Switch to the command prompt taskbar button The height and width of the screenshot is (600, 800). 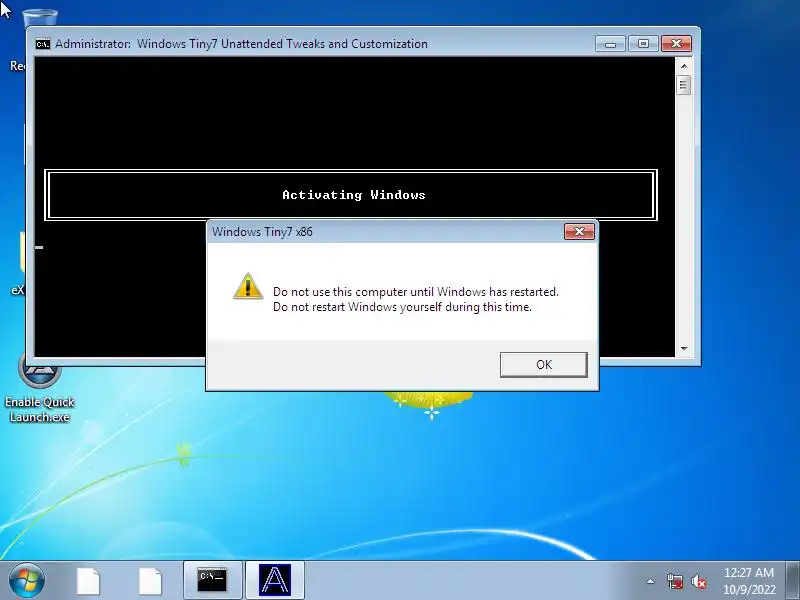(x=212, y=580)
